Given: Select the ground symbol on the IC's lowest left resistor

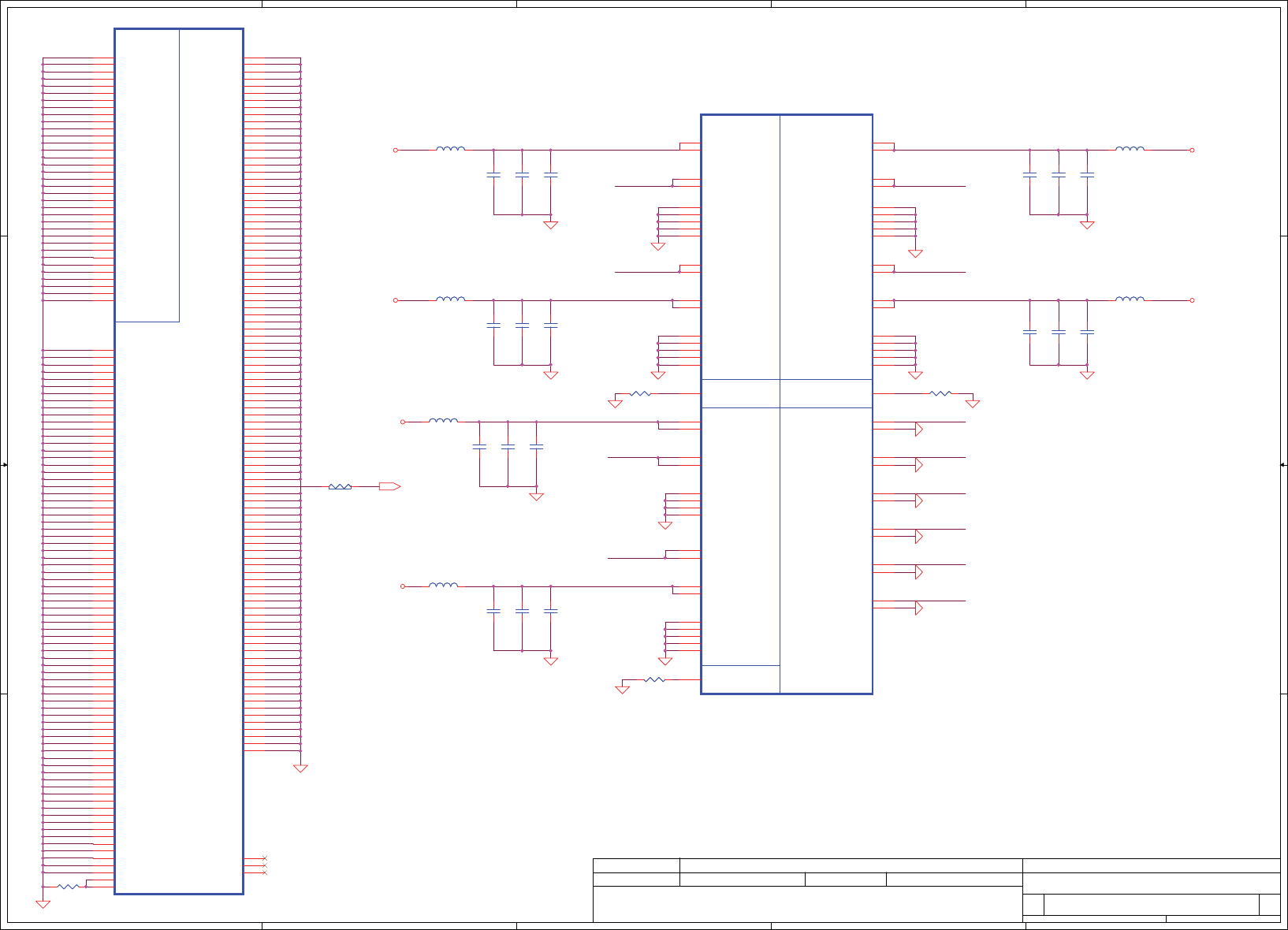Looking at the screenshot, I should (x=622, y=690).
